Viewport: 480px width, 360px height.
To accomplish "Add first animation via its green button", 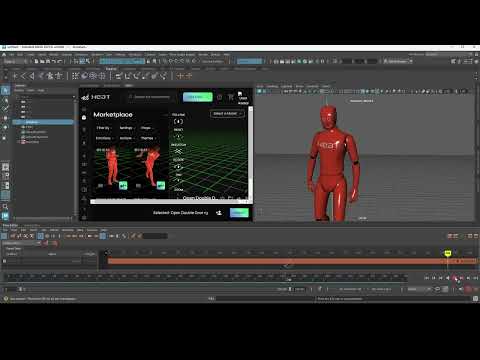I will click(123, 185).
